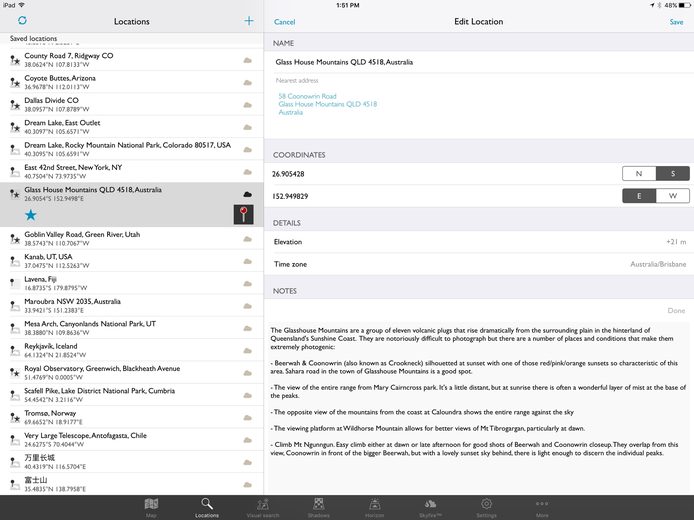Select Dallas Divide CO location
The height and width of the screenshot is (520, 694).
[131, 104]
